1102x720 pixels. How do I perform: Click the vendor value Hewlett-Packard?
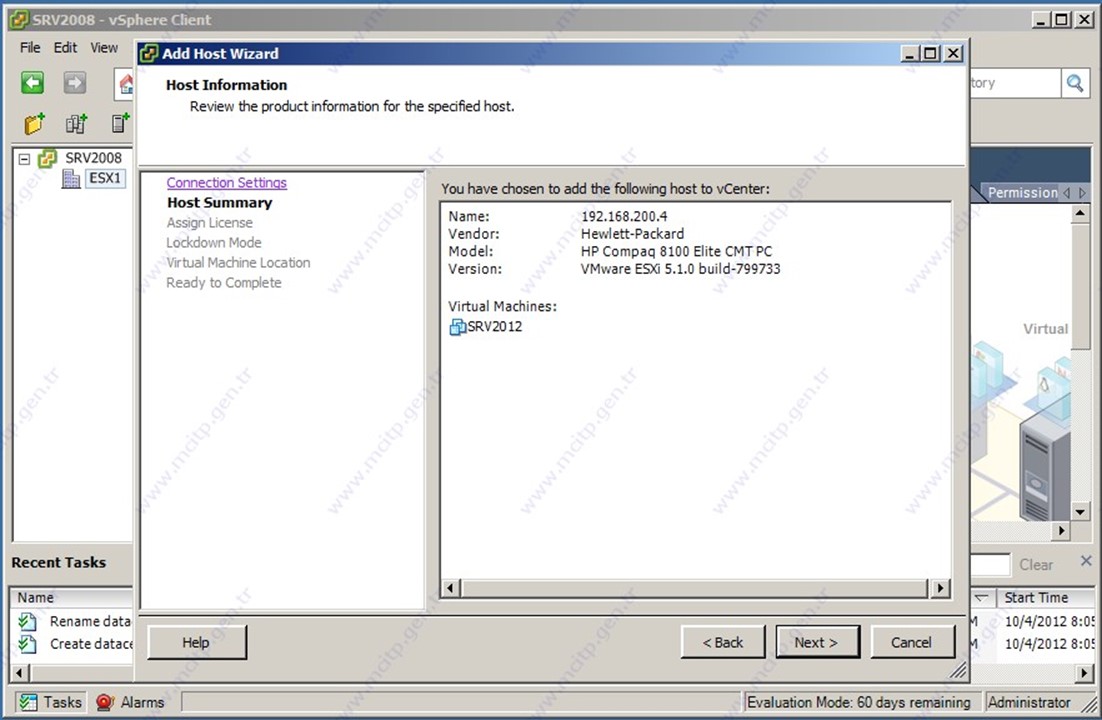632,234
